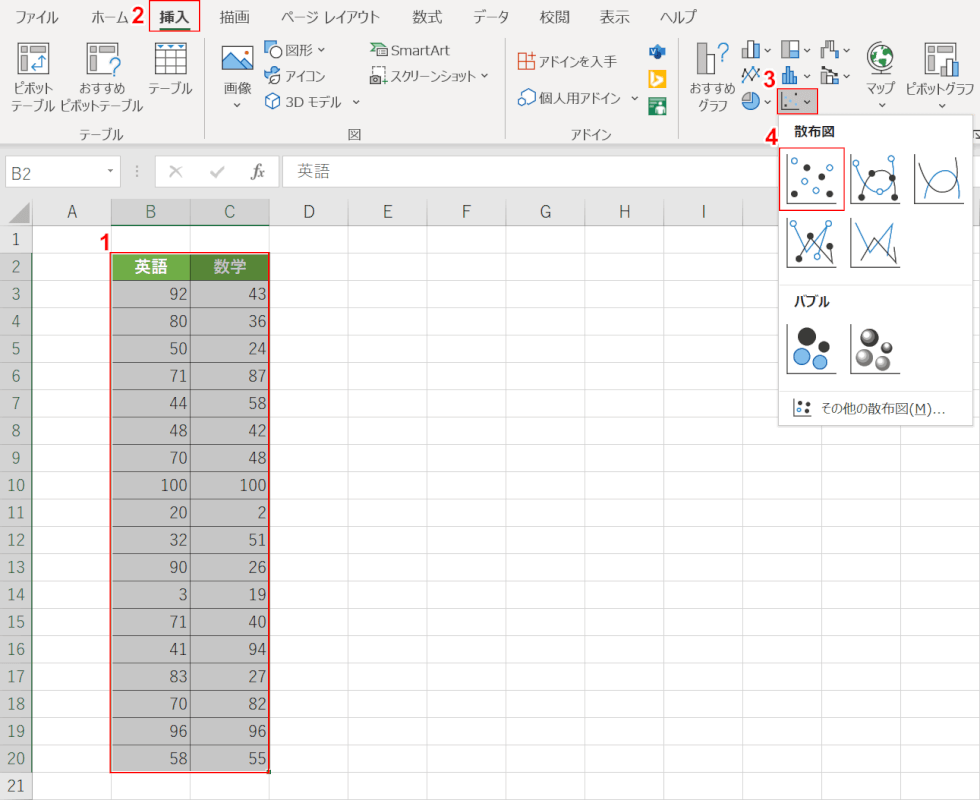
Task: Choose scatter with smooth lines and markers
Action: coord(875,179)
